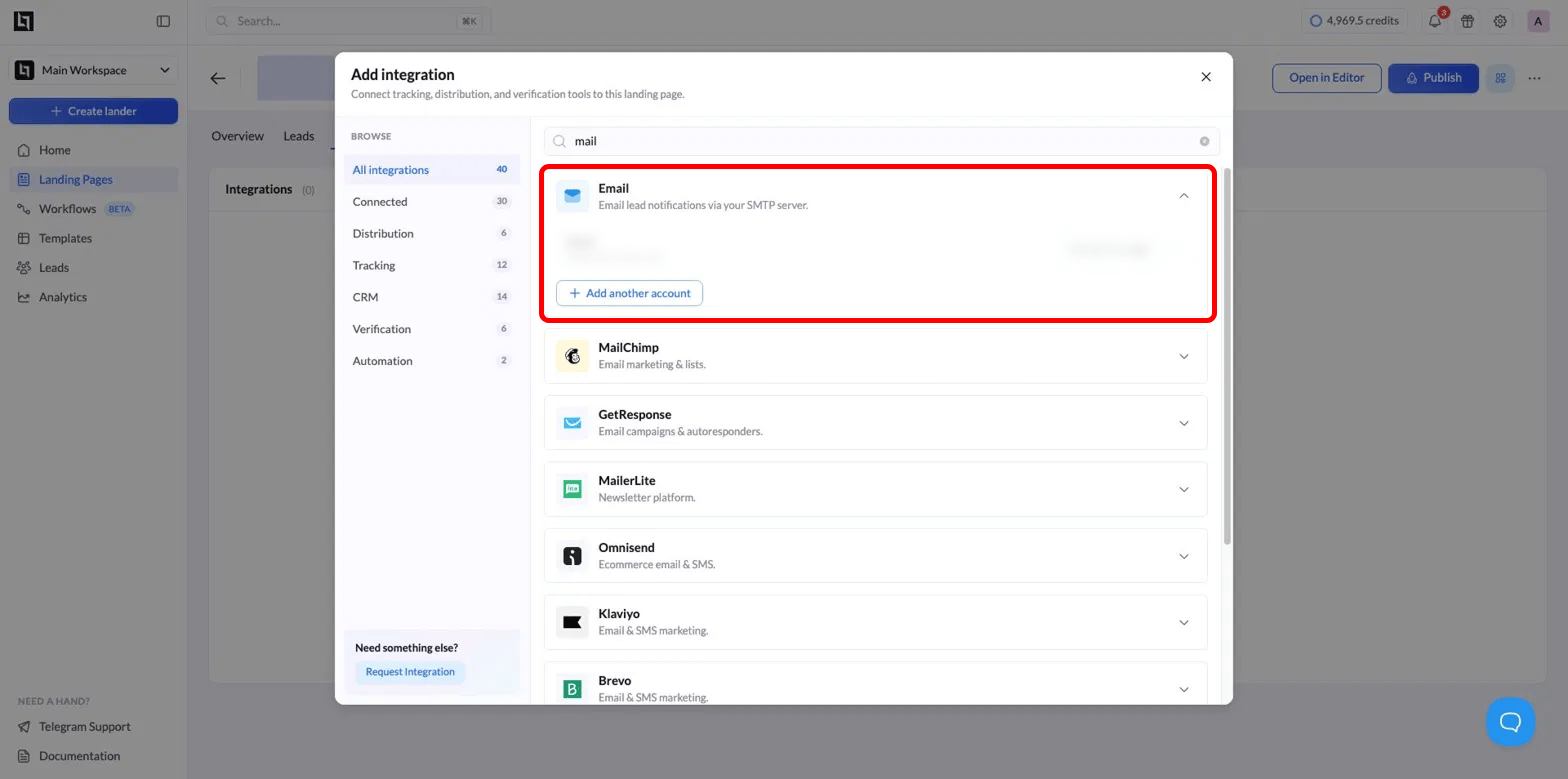Click the back arrow on the page
1568x779 pixels.
click(x=218, y=78)
